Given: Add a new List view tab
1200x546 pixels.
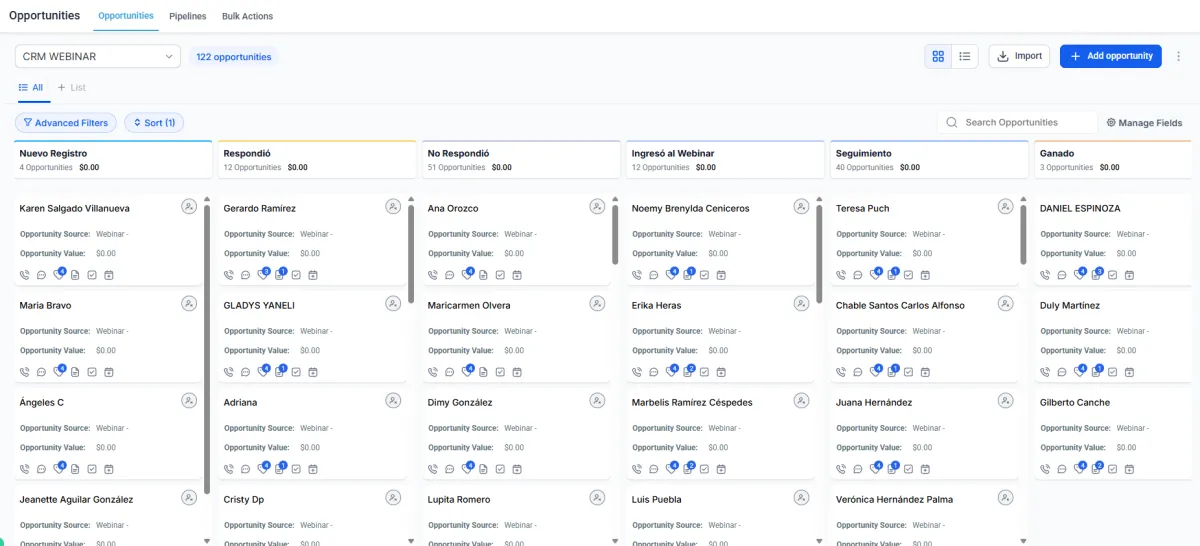Looking at the screenshot, I should (x=72, y=88).
